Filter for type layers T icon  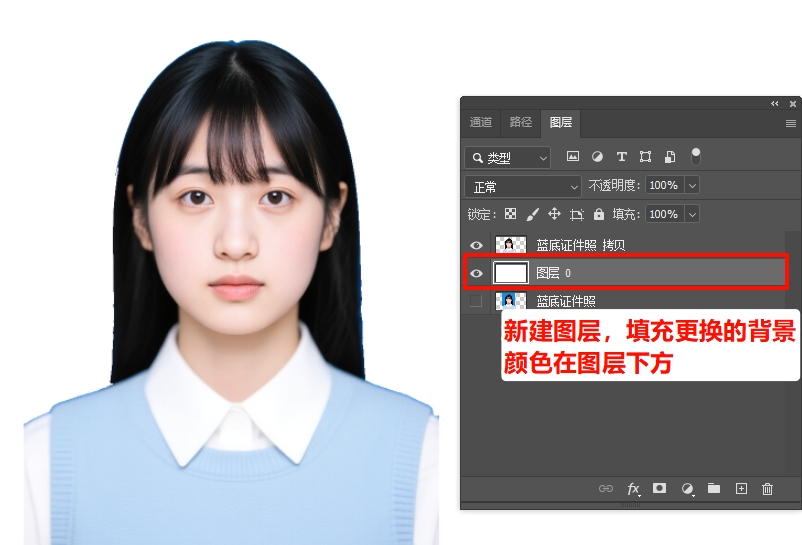[621, 156]
